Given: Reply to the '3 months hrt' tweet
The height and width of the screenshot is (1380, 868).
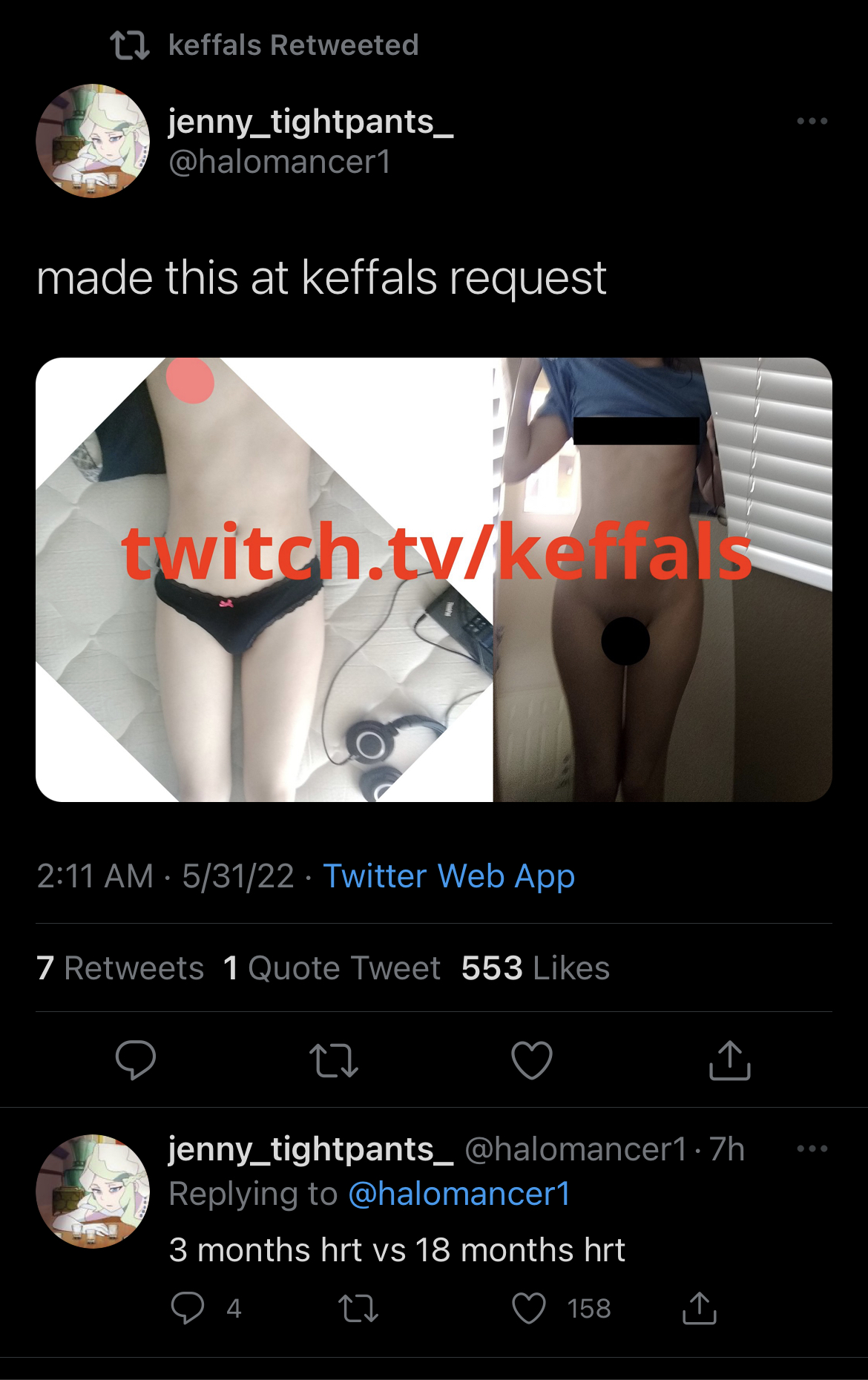Looking at the screenshot, I should 187,1308.
